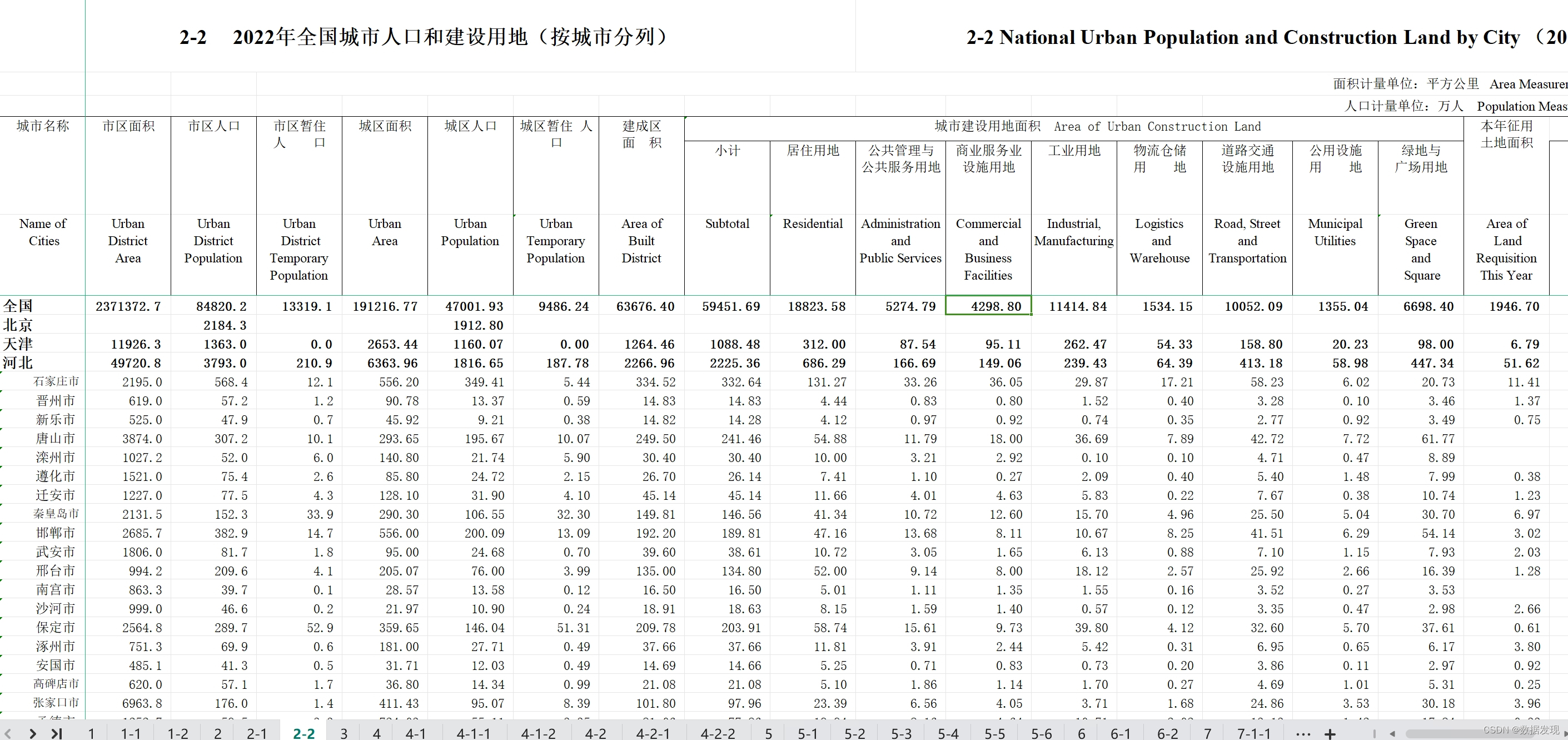Image resolution: width=1568 pixels, height=740 pixels.
Task: Switch to sheet tab 2-1
Action: click(x=256, y=733)
